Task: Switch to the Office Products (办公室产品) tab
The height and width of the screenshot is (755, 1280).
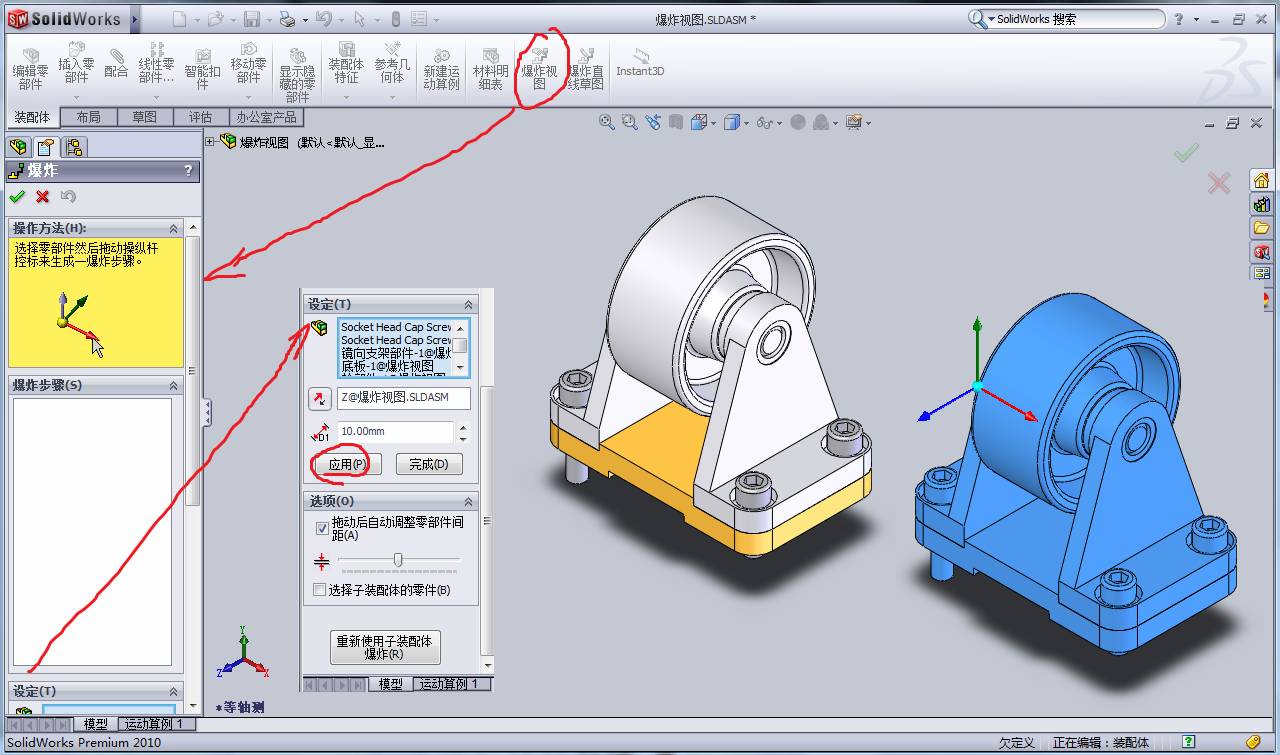Action: click(x=266, y=117)
